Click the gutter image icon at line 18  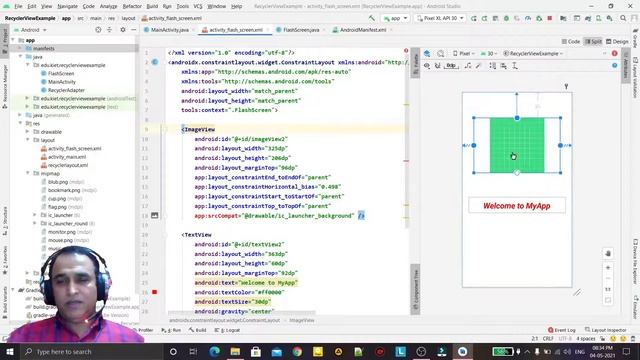(155, 215)
